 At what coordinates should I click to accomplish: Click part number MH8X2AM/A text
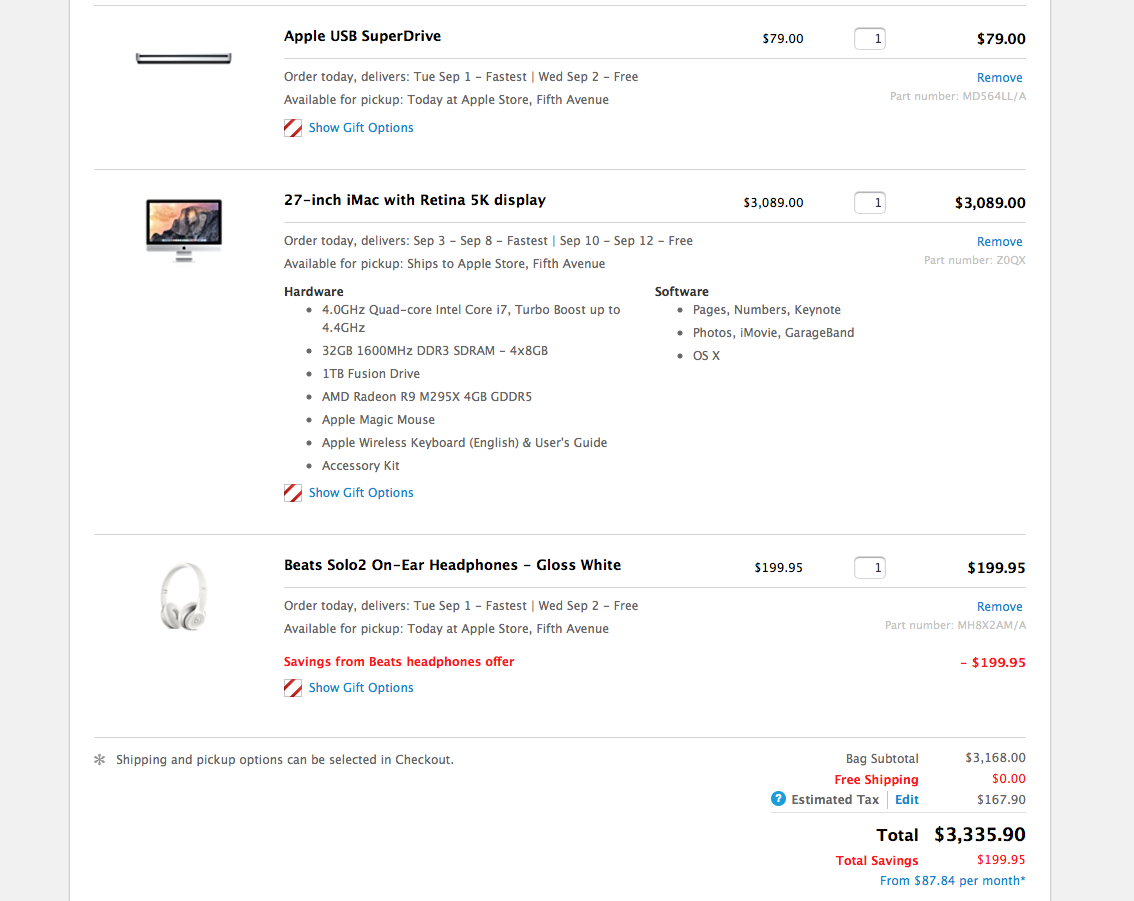955,625
